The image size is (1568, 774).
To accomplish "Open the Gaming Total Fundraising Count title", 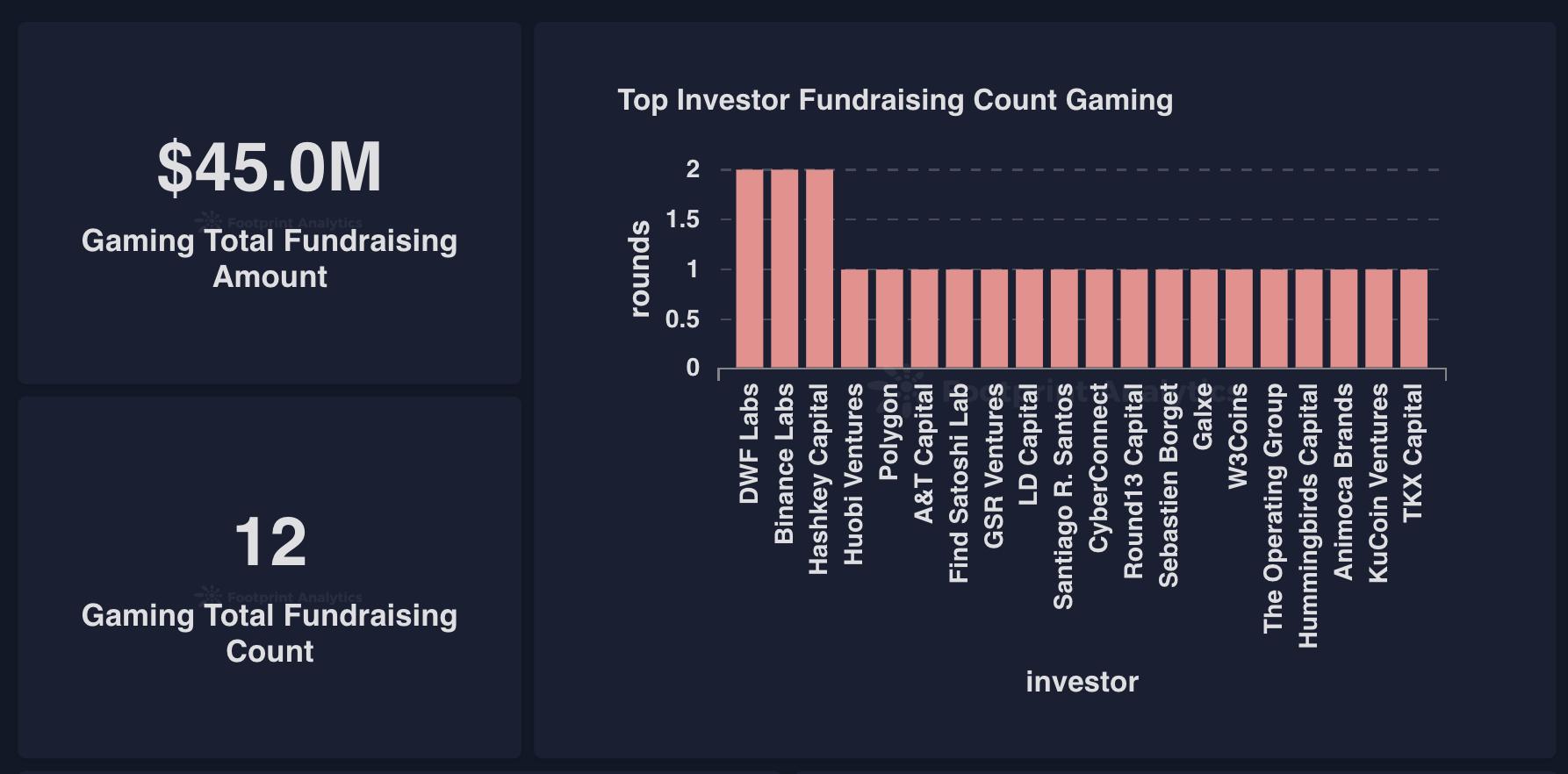I will (x=270, y=633).
